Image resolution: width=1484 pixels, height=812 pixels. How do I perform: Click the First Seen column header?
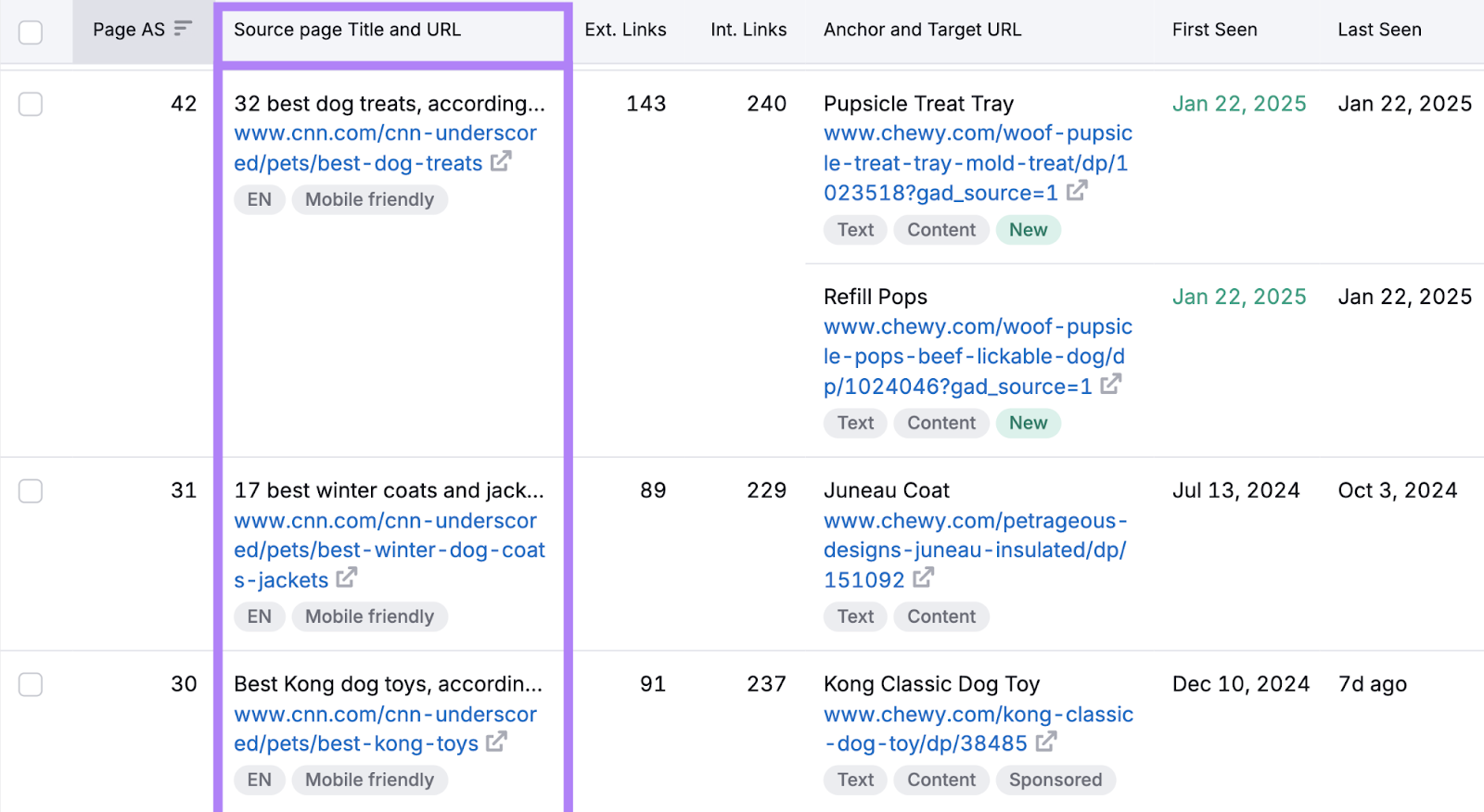1213,29
